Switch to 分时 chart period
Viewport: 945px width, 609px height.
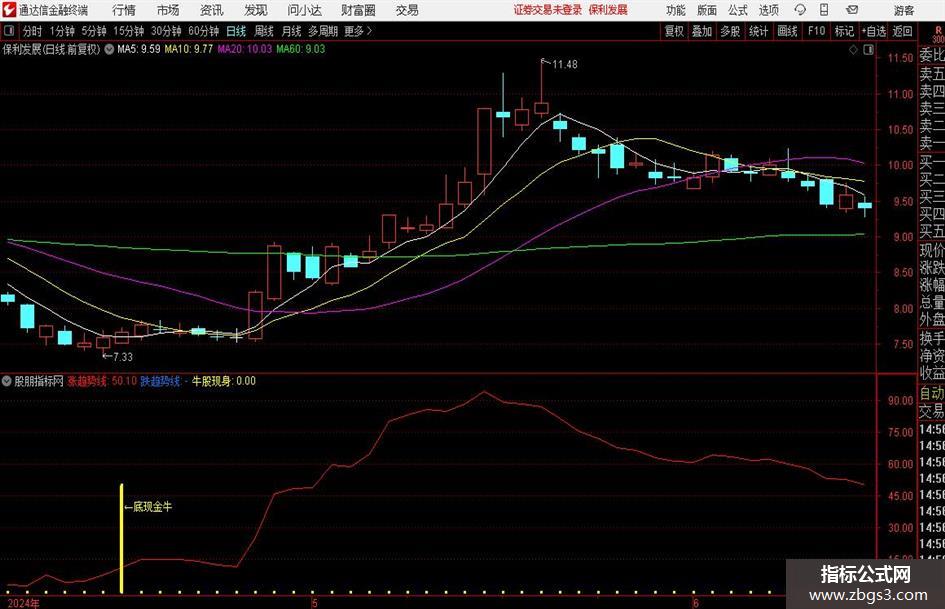click(x=33, y=31)
